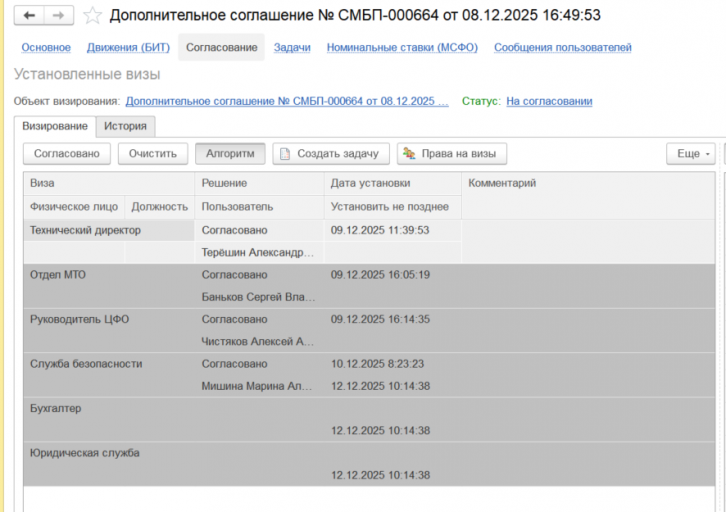Click user Мишина Марина cell
This screenshot has height=512, width=726.
point(257,386)
